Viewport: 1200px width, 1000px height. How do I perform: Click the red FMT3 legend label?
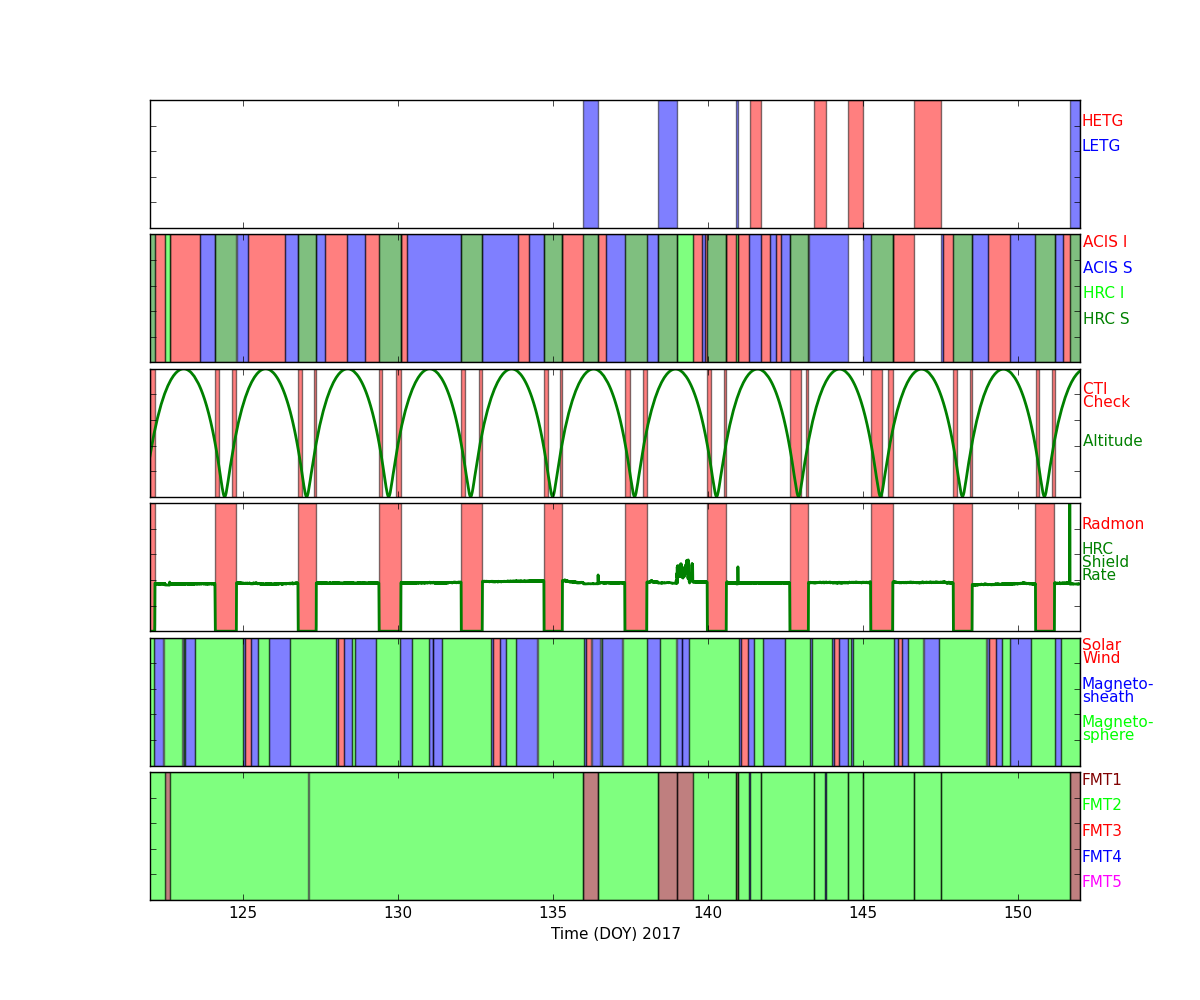click(1101, 831)
